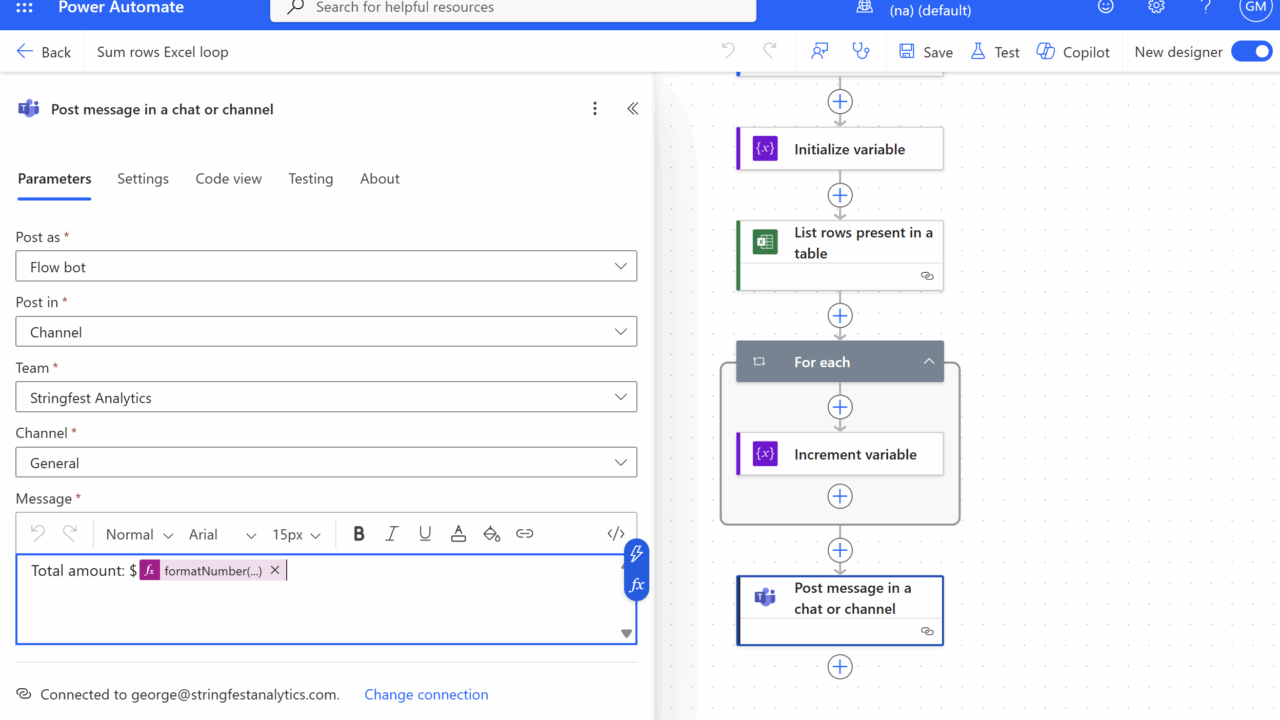This screenshot has height=720, width=1280.
Task: Select the Post message canvas card
Action: pyautogui.click(x=840, y=610)
